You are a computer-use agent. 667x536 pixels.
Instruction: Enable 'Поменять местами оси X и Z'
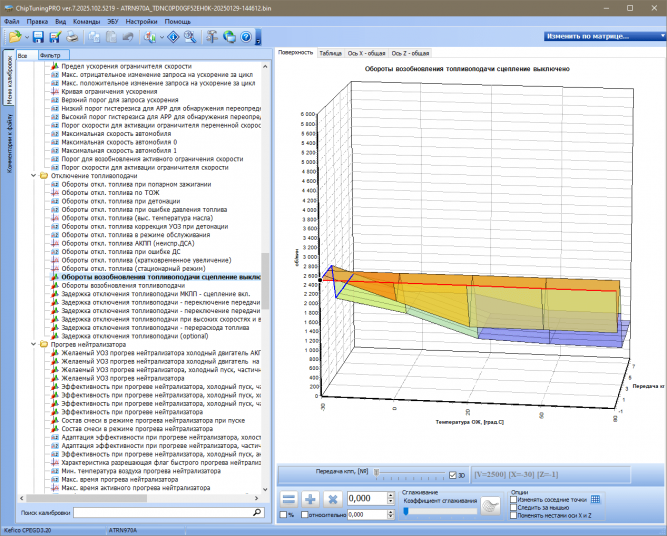click(513, 515)
